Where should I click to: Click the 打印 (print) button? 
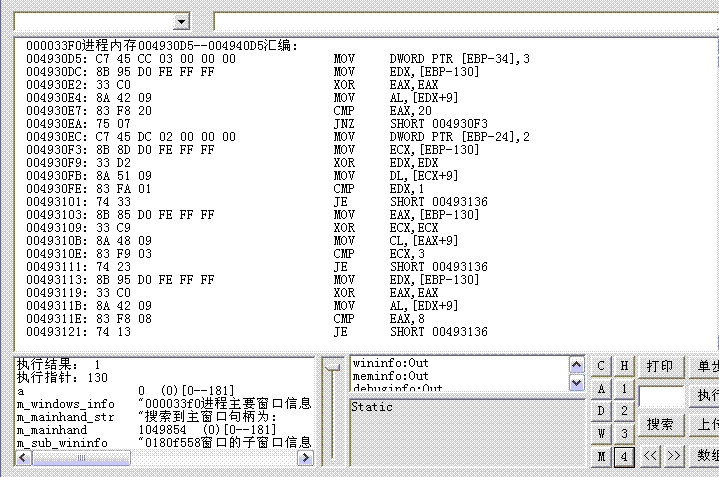point(660,366)
